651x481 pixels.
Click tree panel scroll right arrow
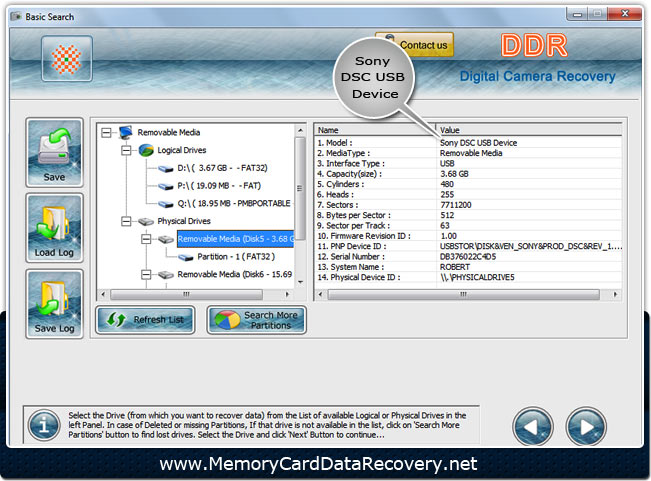click(x=287, y=294)
